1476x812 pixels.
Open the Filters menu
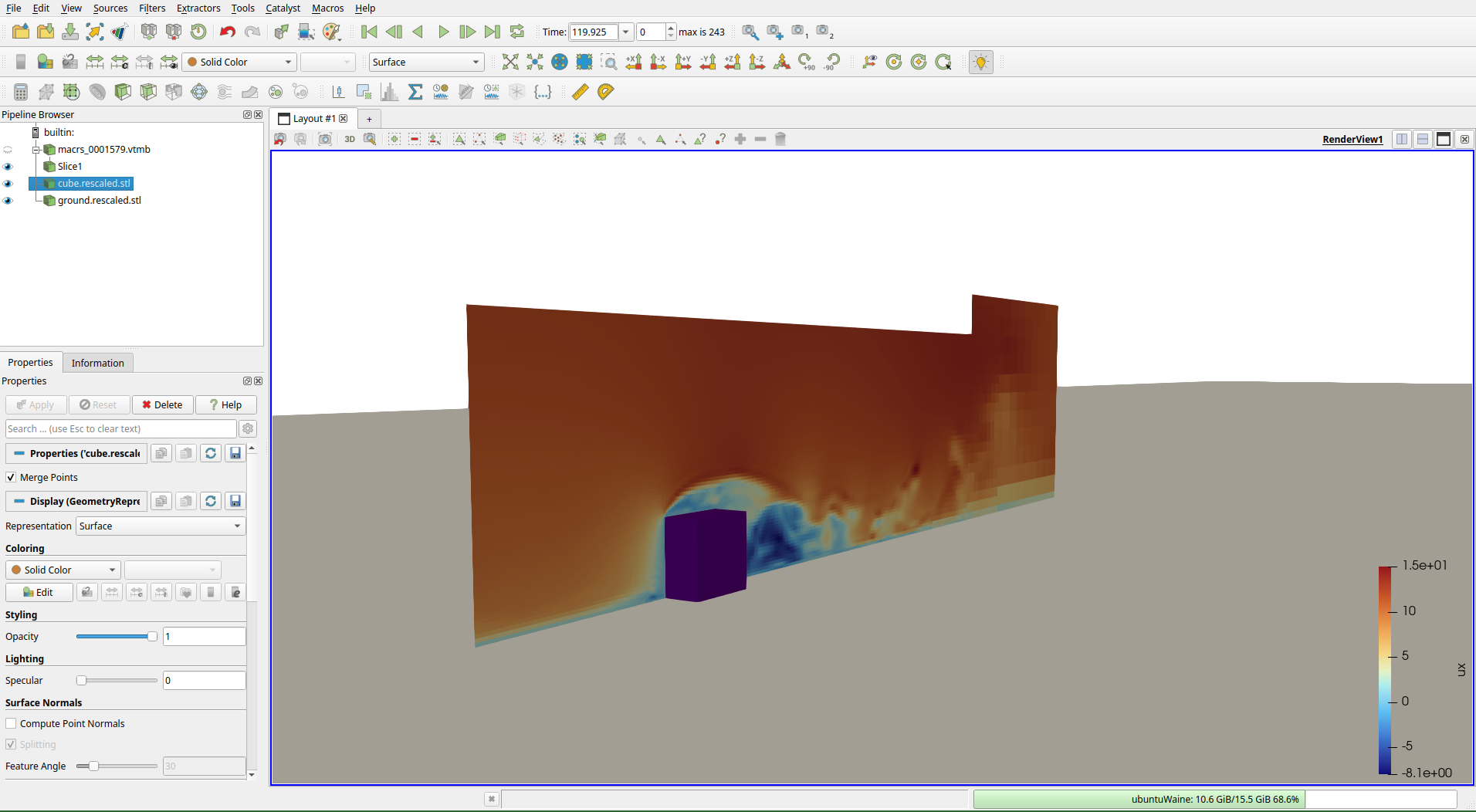[151, 8]
